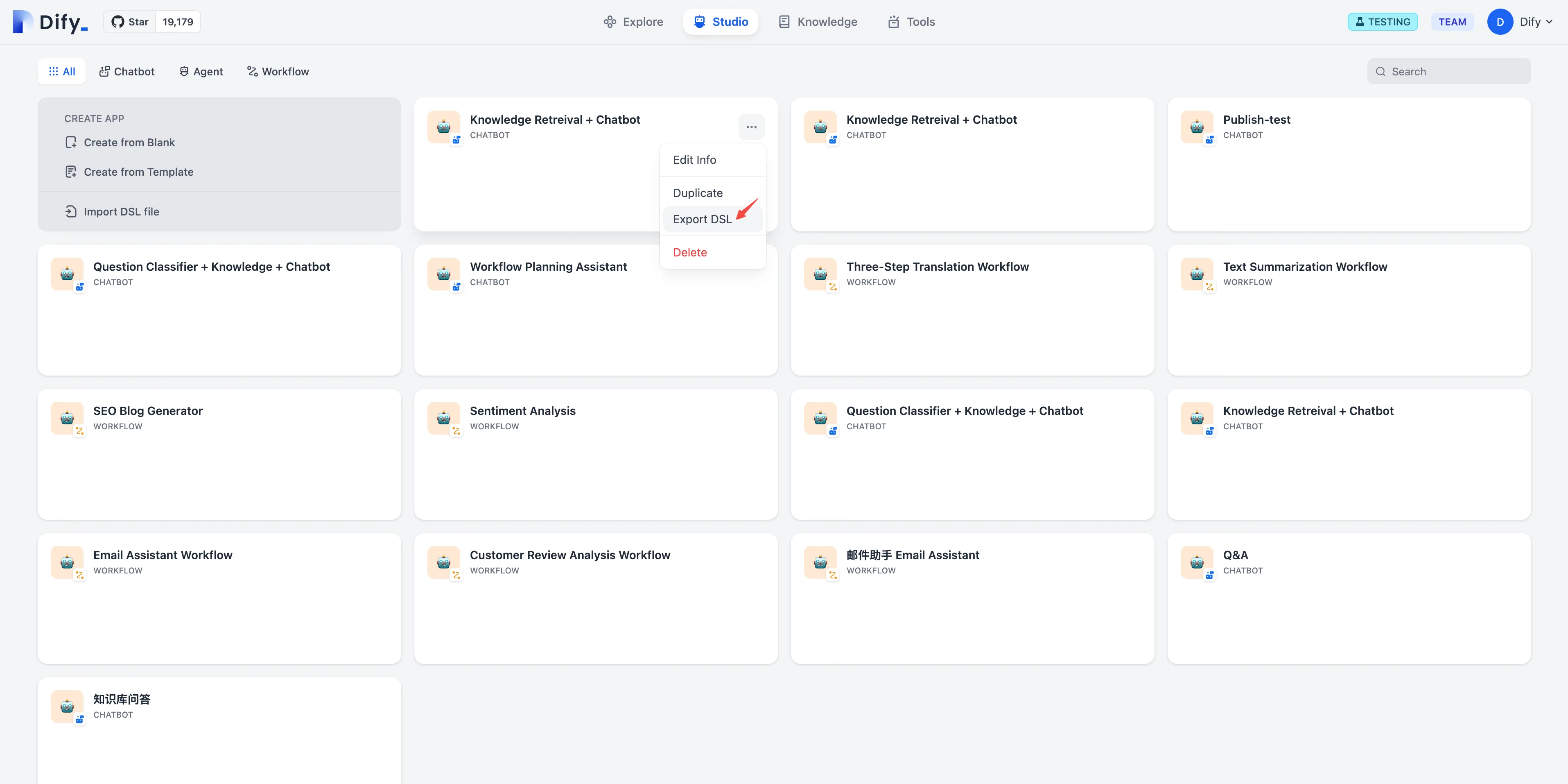Image resolution: width=1568 pixels, height=784 pixels.
Task: Click the GitHub Star button
Action: [130, 22]
